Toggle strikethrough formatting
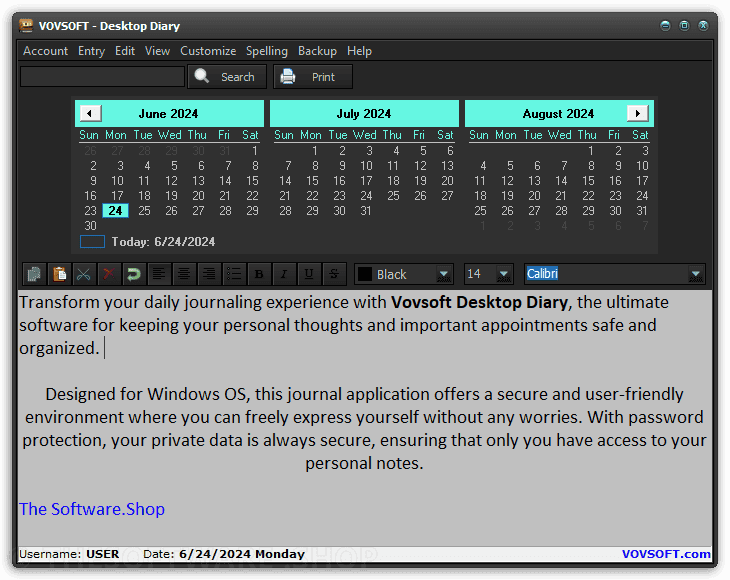The image size is (730, 580). pos(334,274)
